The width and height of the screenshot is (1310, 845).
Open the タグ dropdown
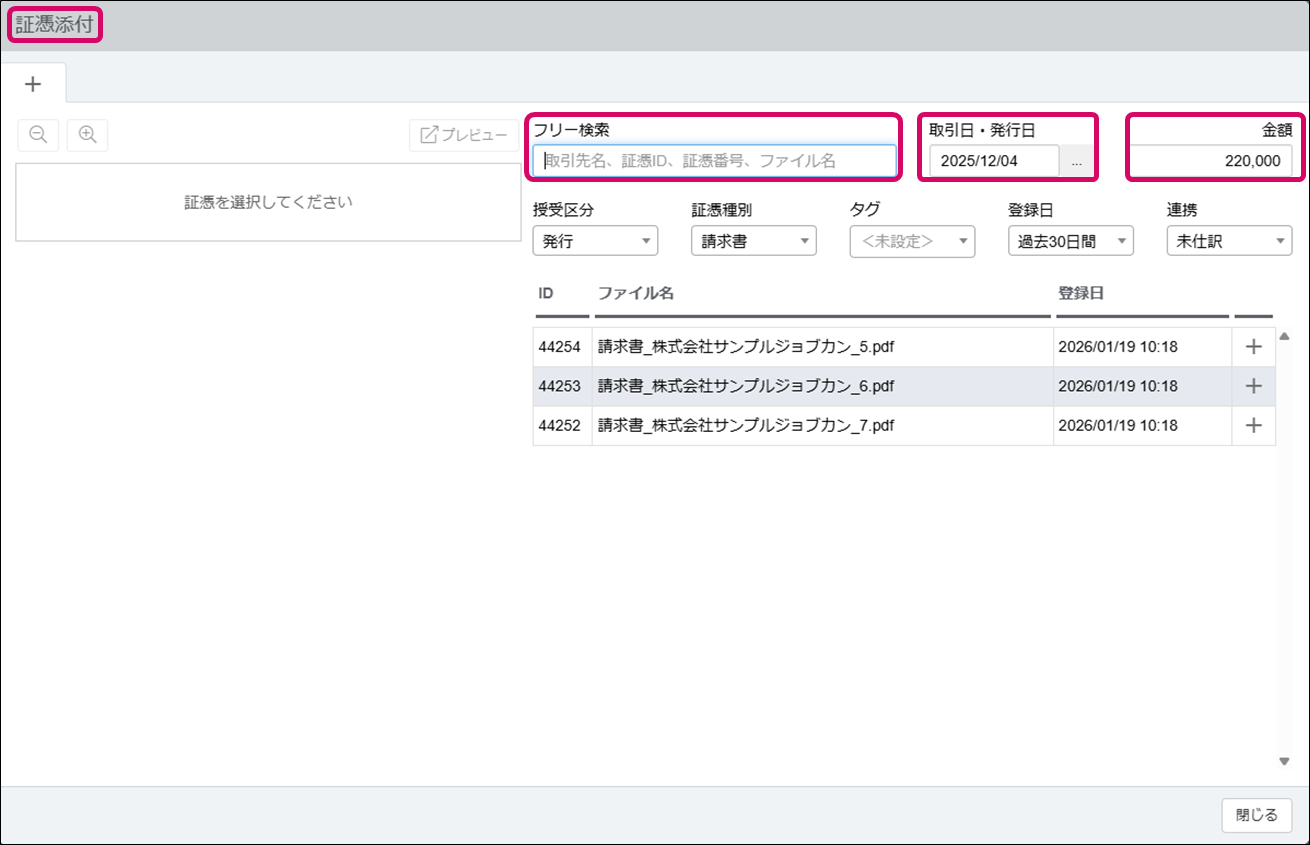click(x=912, y=241)
